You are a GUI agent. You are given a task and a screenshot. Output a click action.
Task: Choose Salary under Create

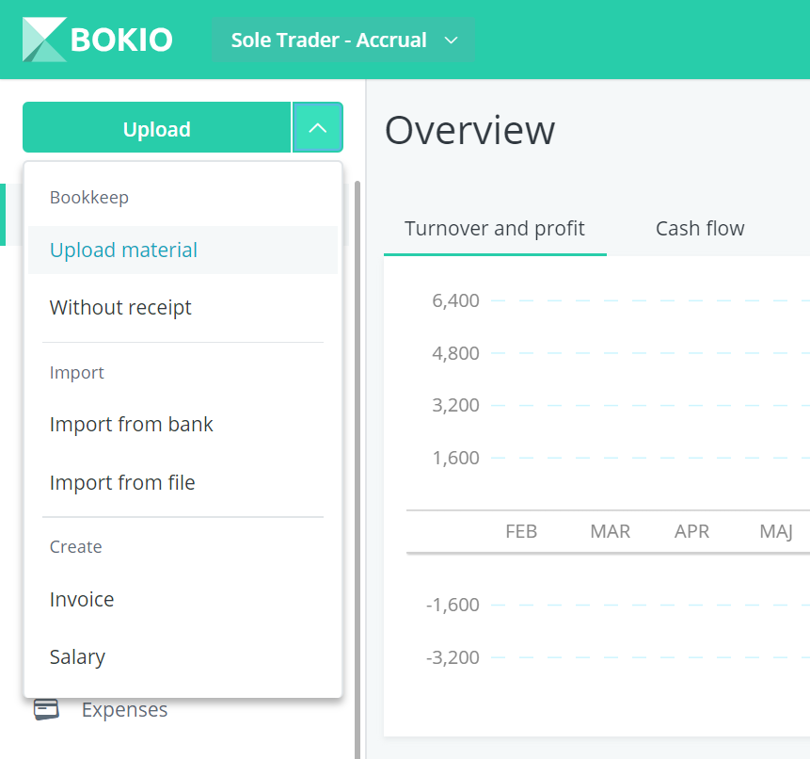point(183,657)
